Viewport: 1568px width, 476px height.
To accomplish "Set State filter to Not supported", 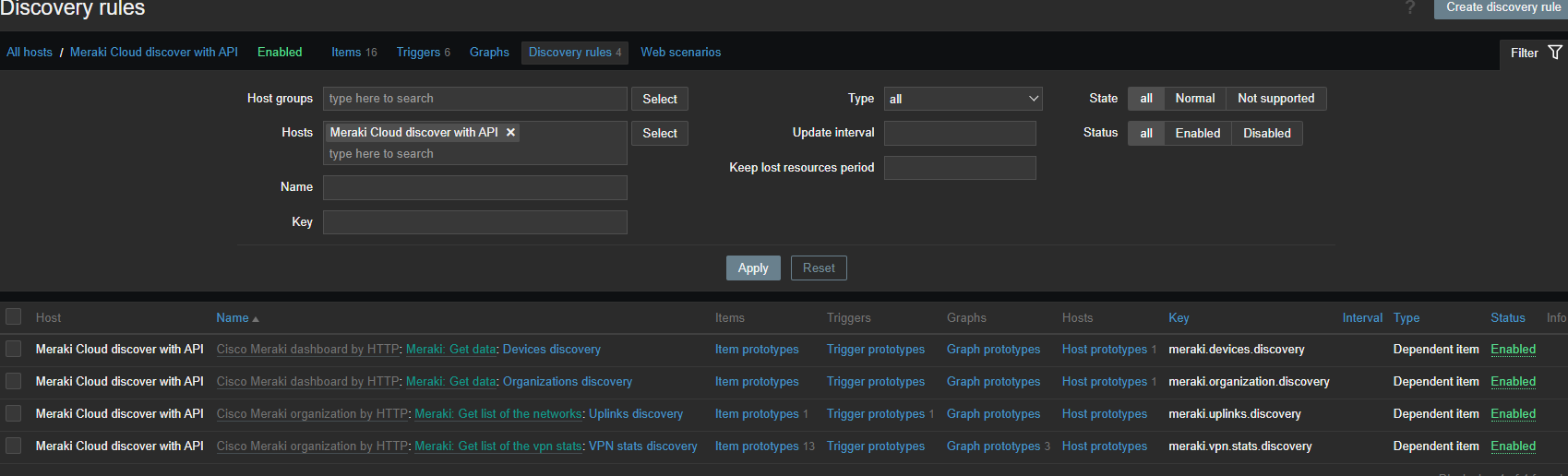I will point(1275,99).
